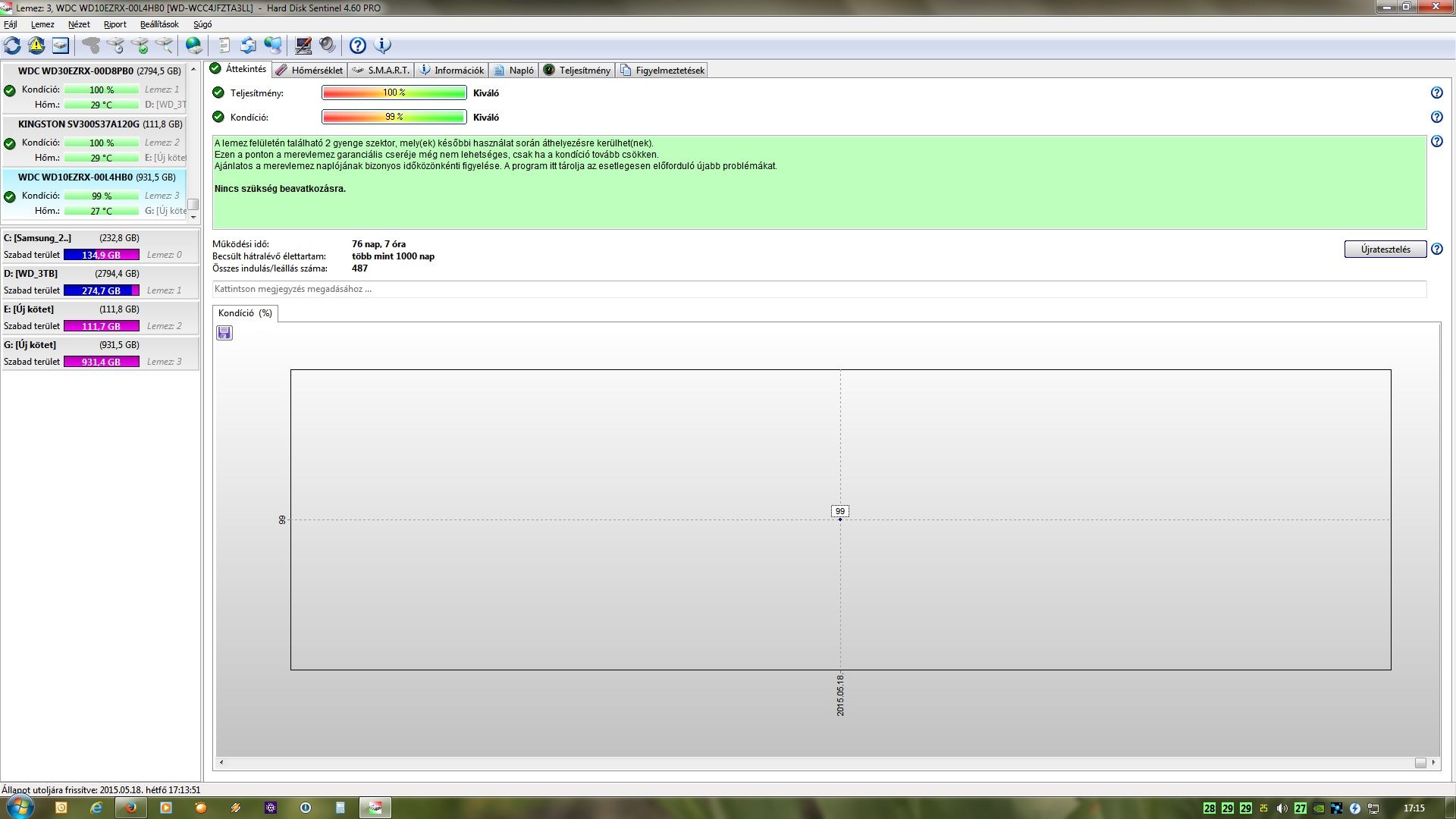Screen dimensions: 1456x819
Task: Click the green check icon beside Kondíció label
Action: point(218,117)
